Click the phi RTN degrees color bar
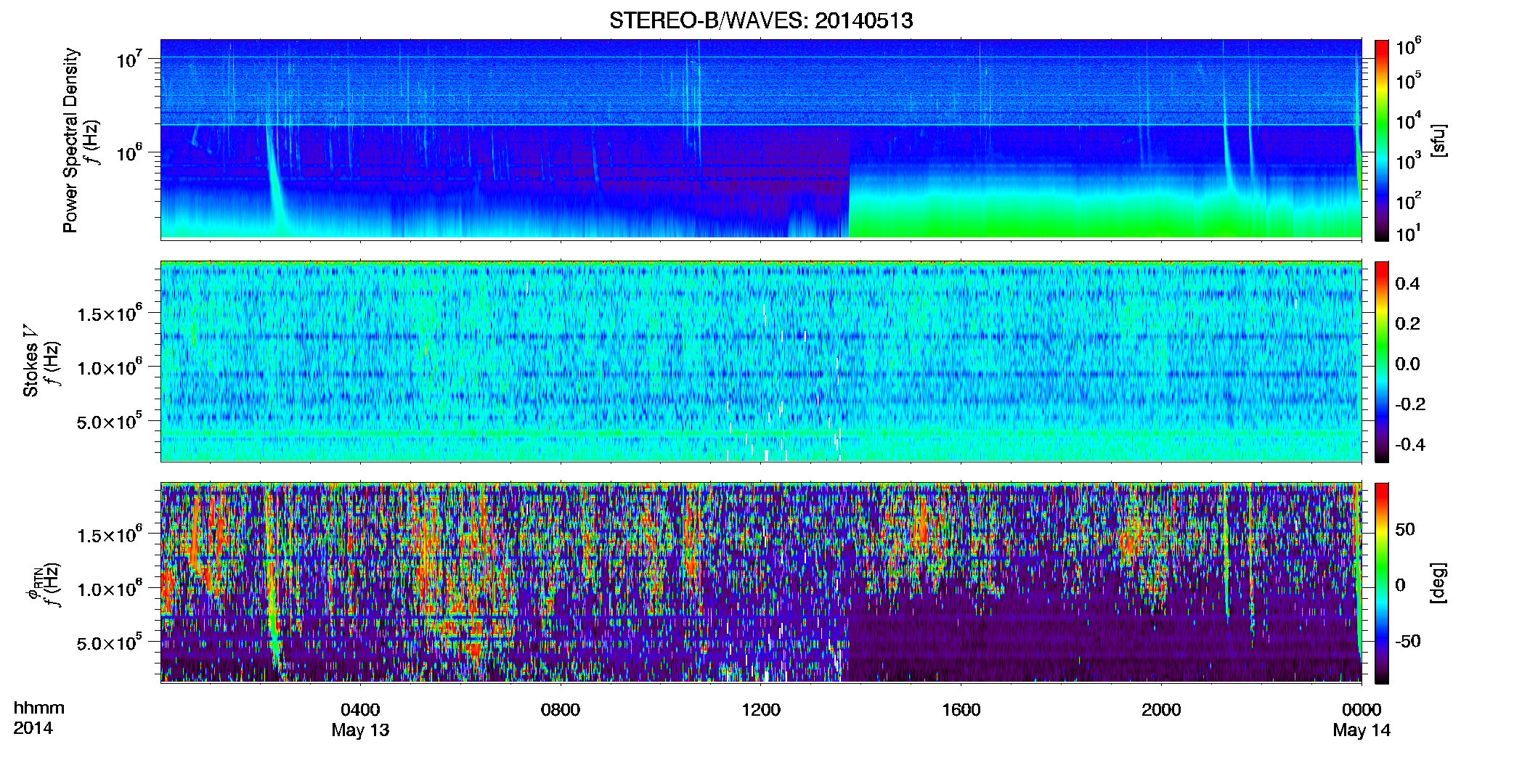Viewport: 1522px width, 784px height. (1382, 583)
